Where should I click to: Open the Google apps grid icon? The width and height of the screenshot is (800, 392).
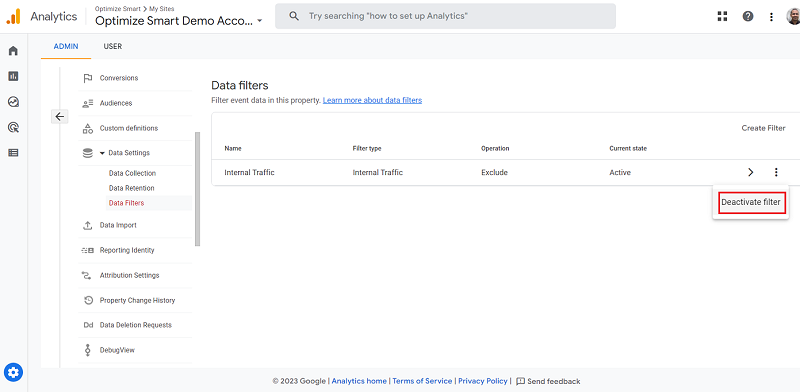(722, 16)
